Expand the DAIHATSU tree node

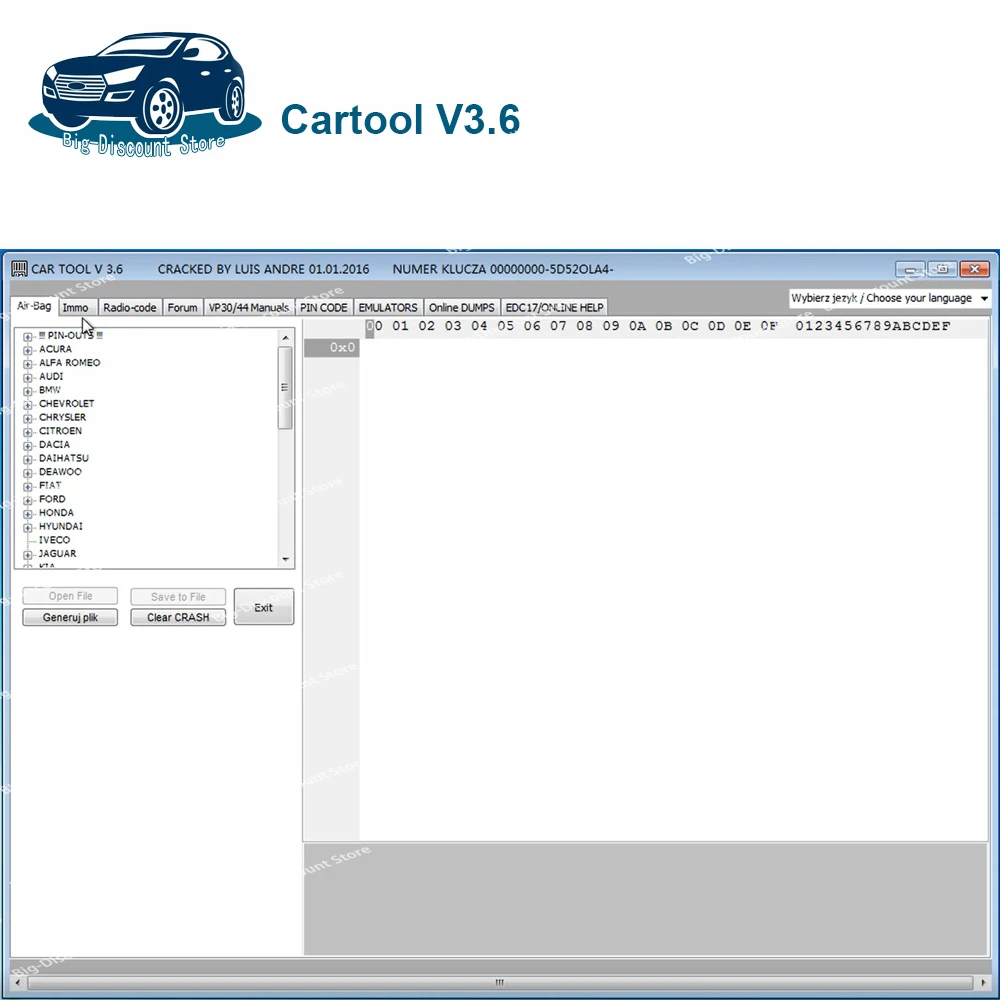(x=27, y=459)
